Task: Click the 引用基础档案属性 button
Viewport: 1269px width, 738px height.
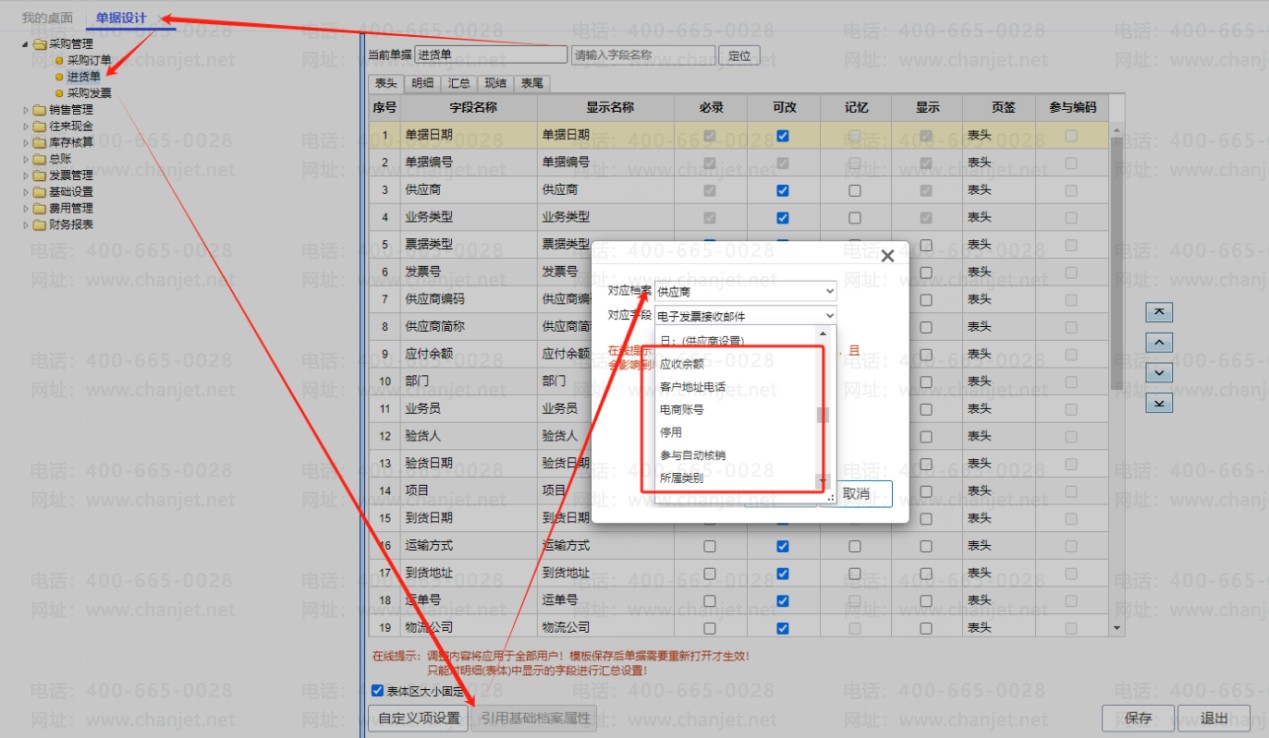Action: [533, 718]
